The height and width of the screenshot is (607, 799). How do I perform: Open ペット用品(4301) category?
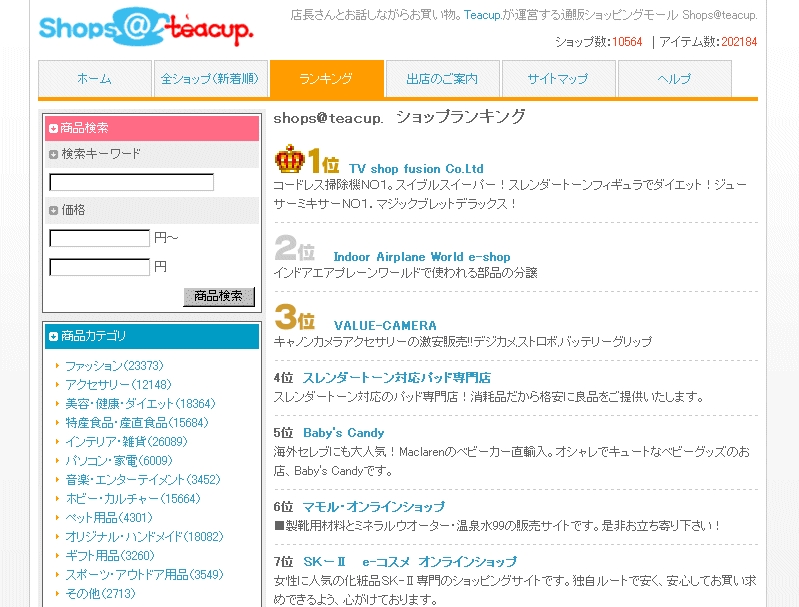click(x=109, y=517)
